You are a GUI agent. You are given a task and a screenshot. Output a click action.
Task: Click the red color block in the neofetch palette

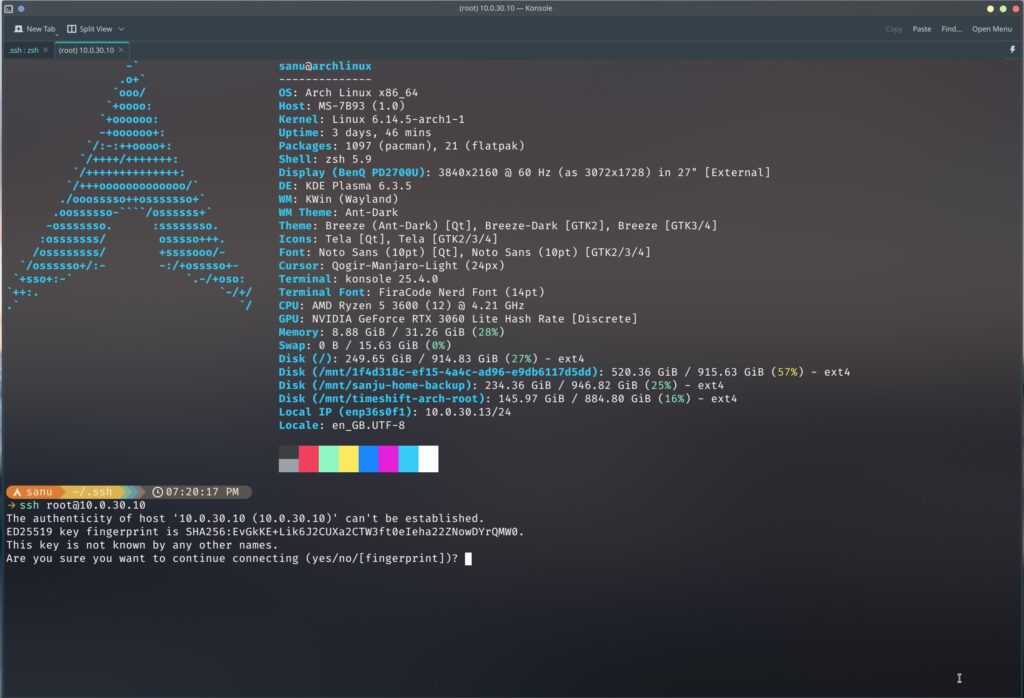pos(308,458)
